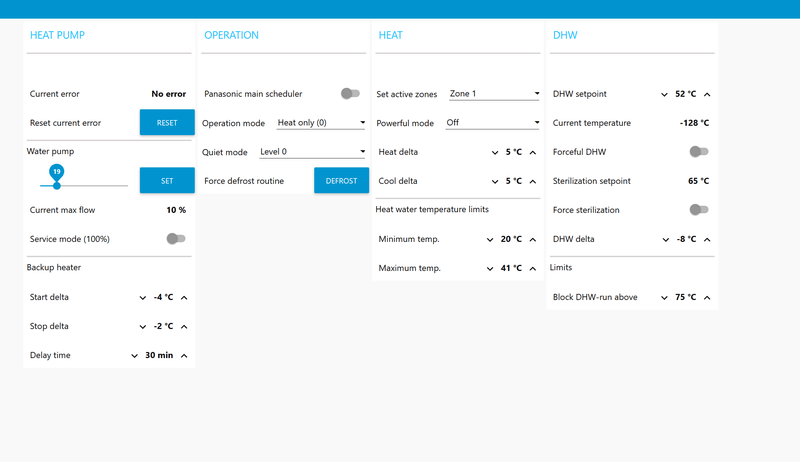Click the 'No error' status value

[168, 94]
